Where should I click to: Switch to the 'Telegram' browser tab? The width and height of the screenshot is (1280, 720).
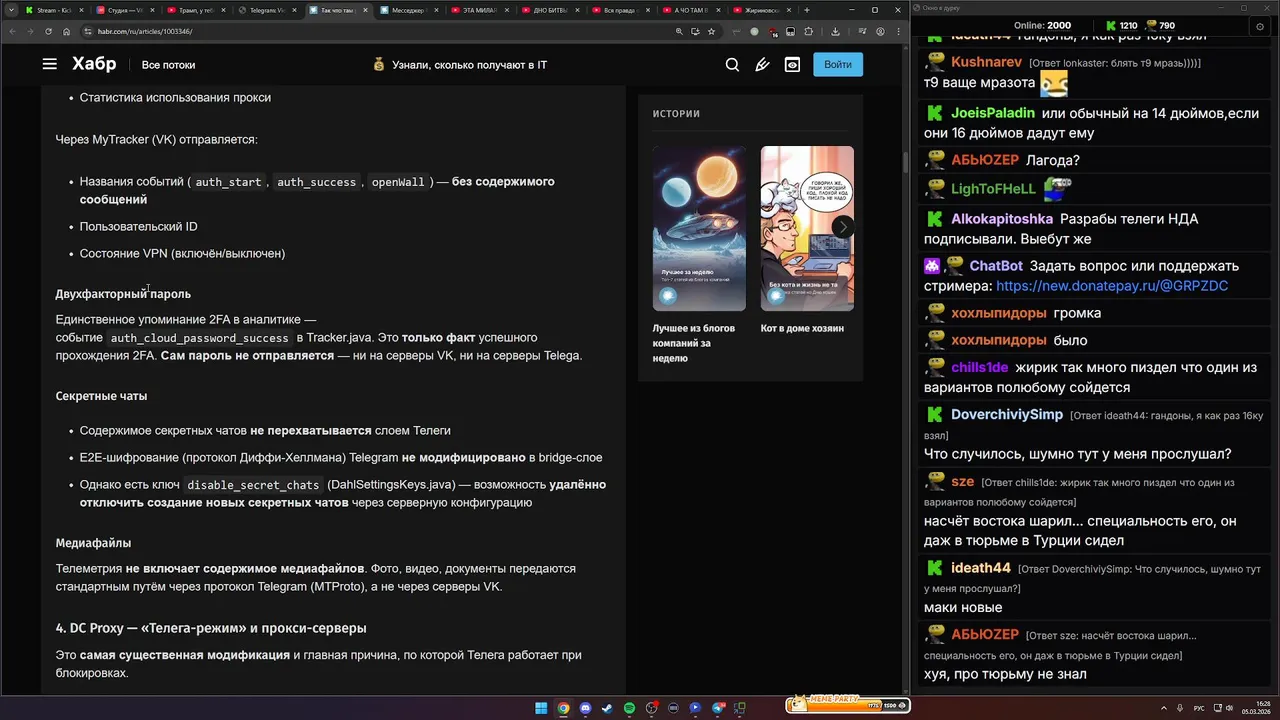[267, 10]
